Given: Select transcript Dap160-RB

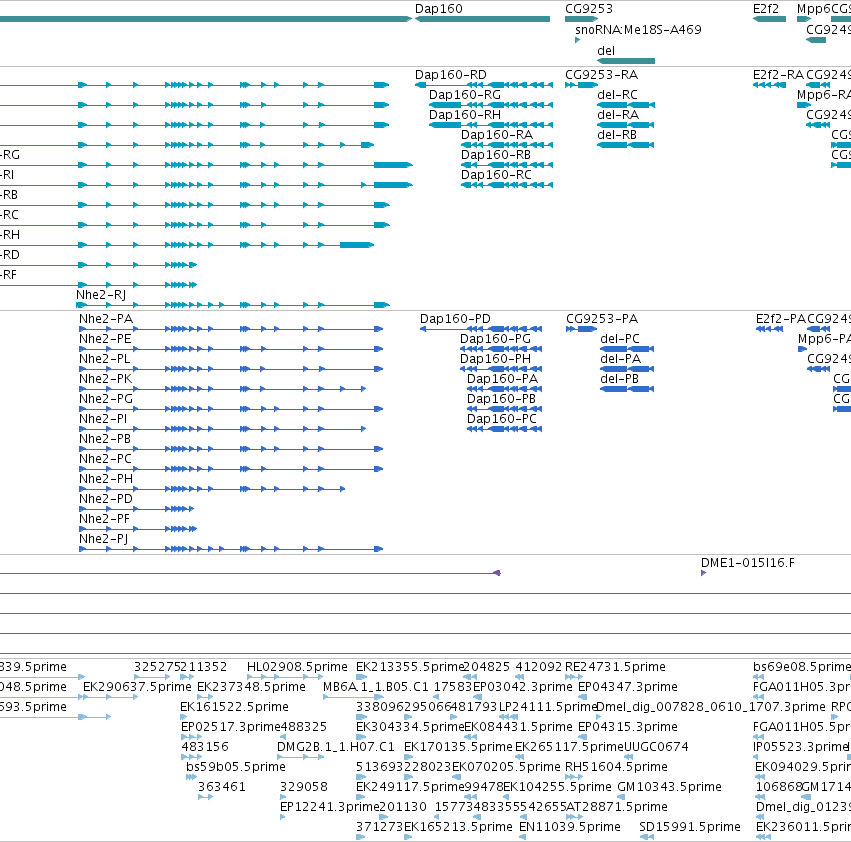Looking at the screenshot, I should click(496, 155).
